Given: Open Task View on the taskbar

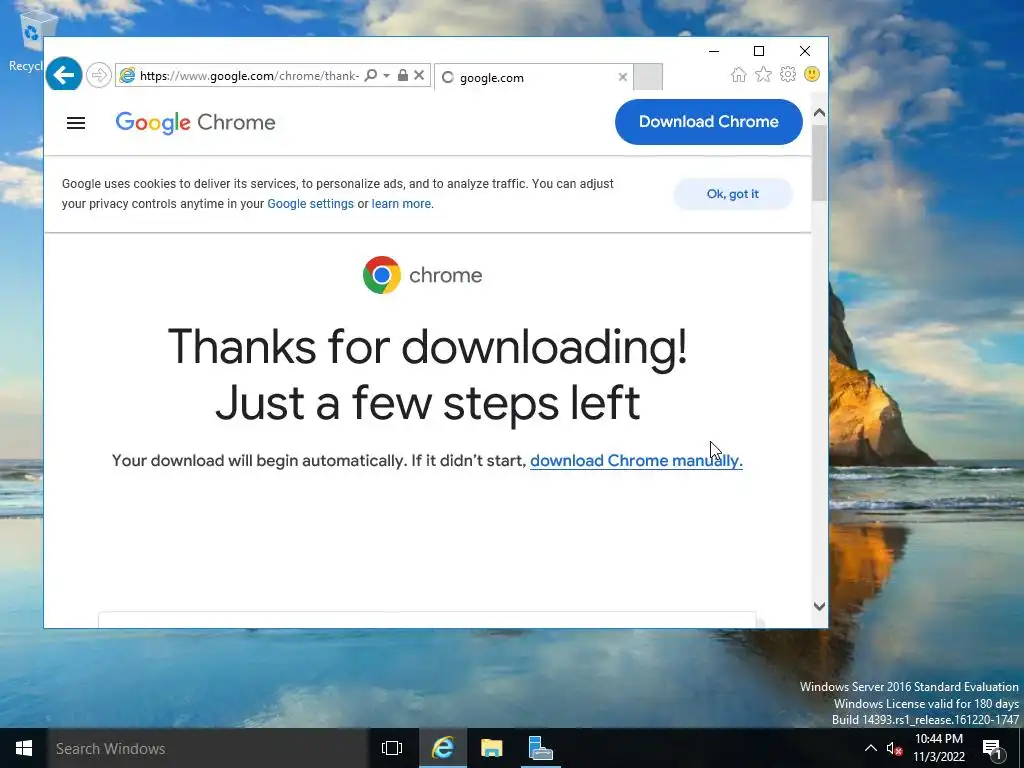Looking at the screenshot, I should 392,748.
